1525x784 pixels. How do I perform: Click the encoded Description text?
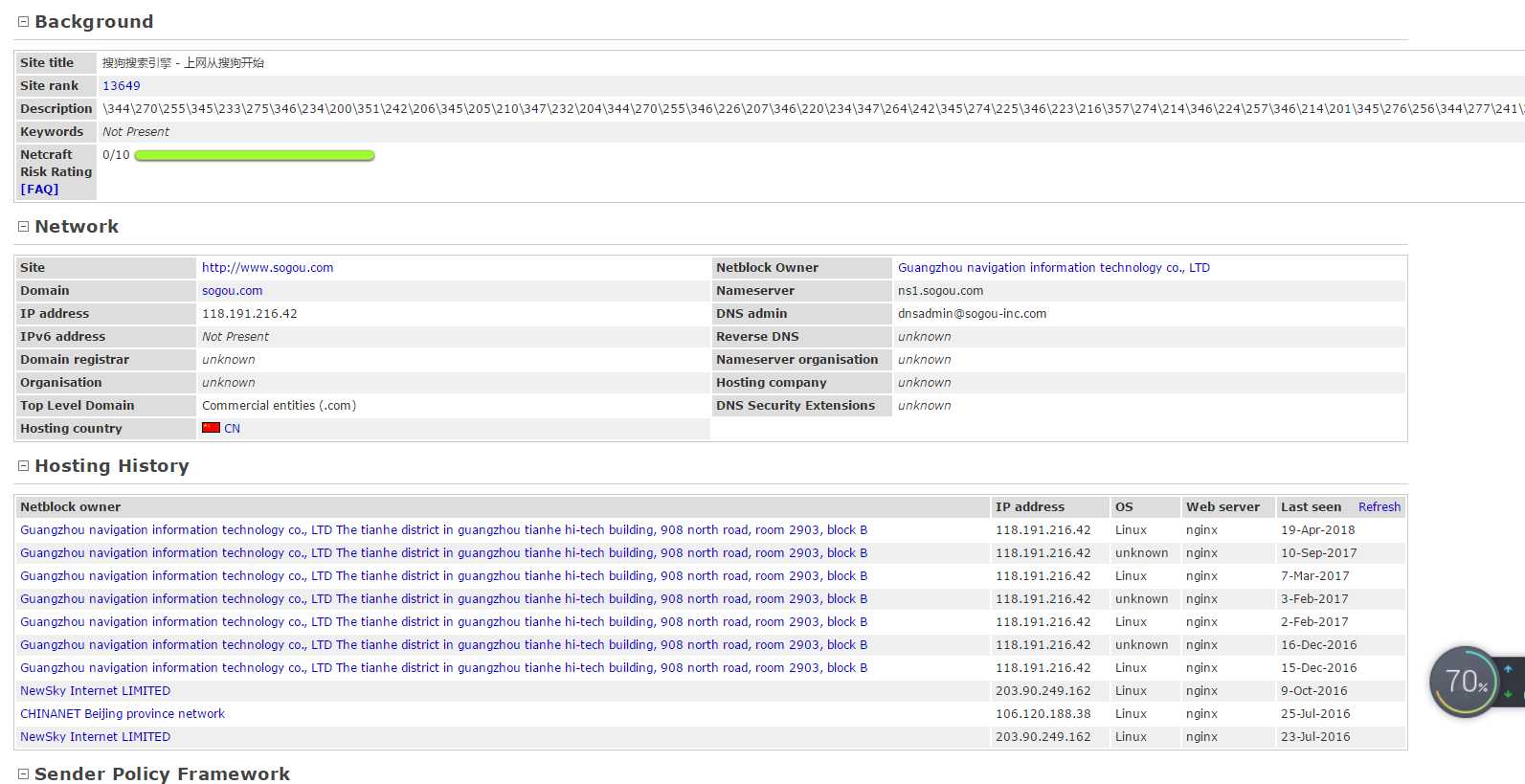[814, 108]
